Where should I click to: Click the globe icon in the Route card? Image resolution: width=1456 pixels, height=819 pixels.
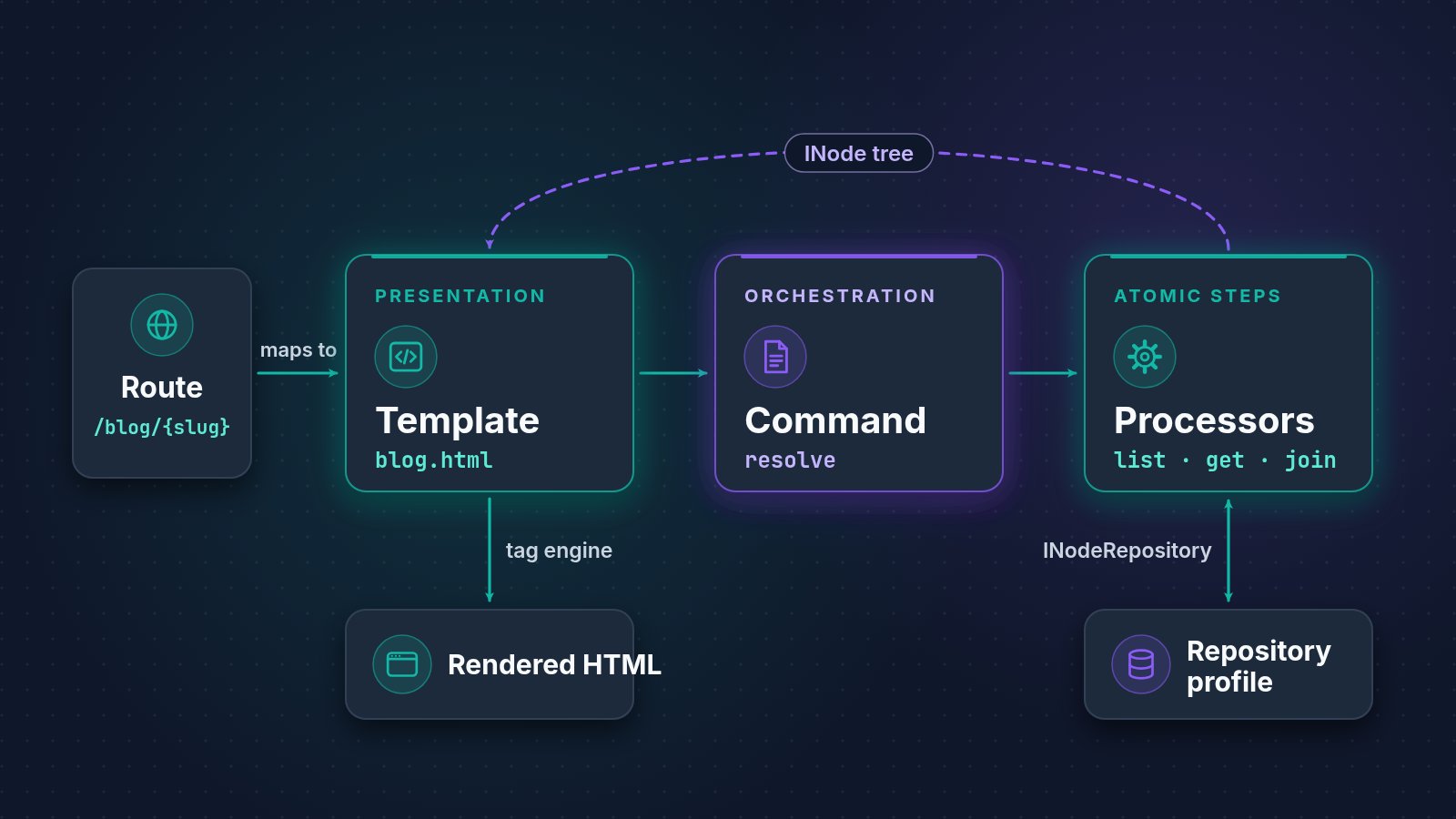coord(162,325)
